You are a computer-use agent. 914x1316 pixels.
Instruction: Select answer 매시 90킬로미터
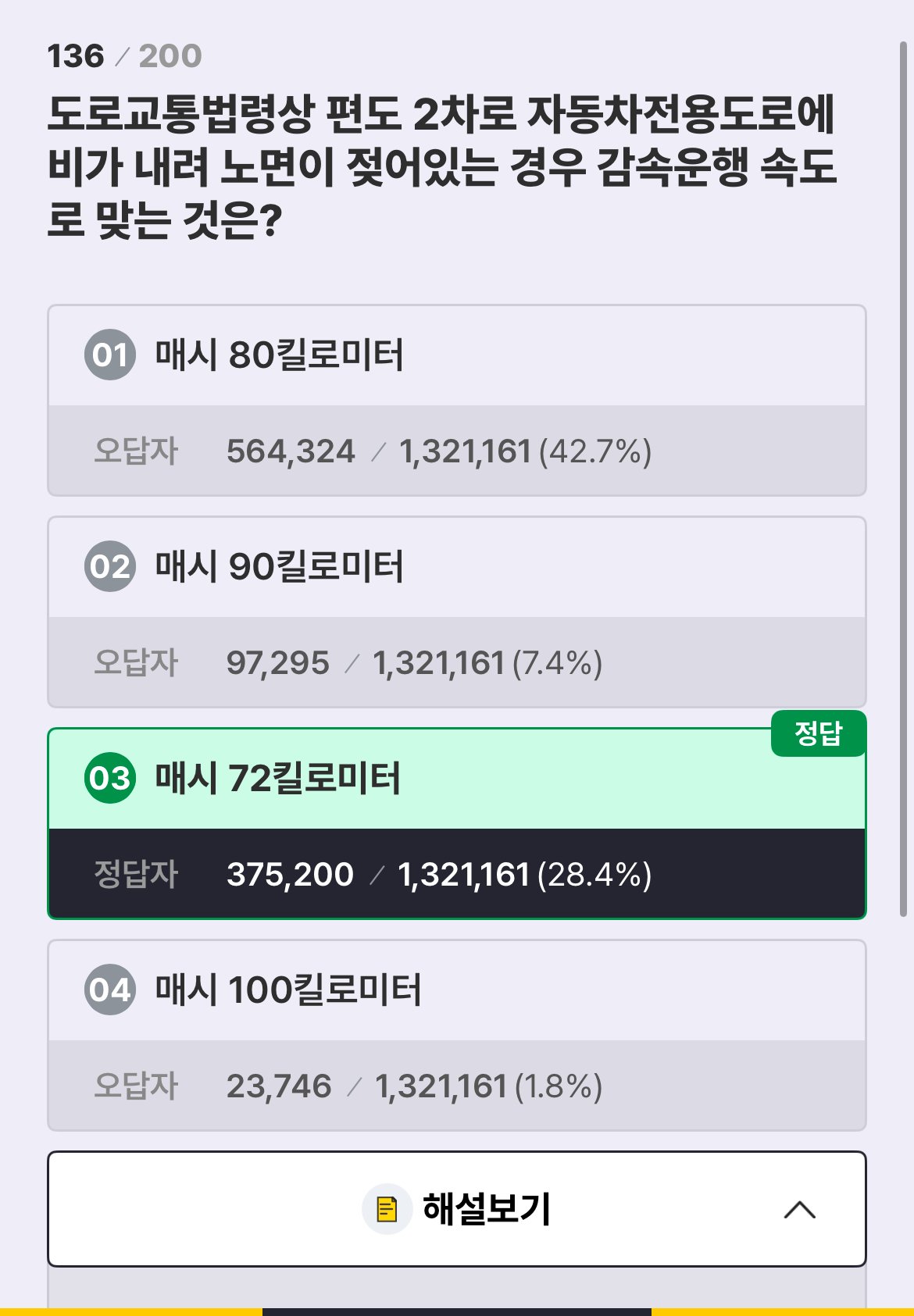coord(279,567)
